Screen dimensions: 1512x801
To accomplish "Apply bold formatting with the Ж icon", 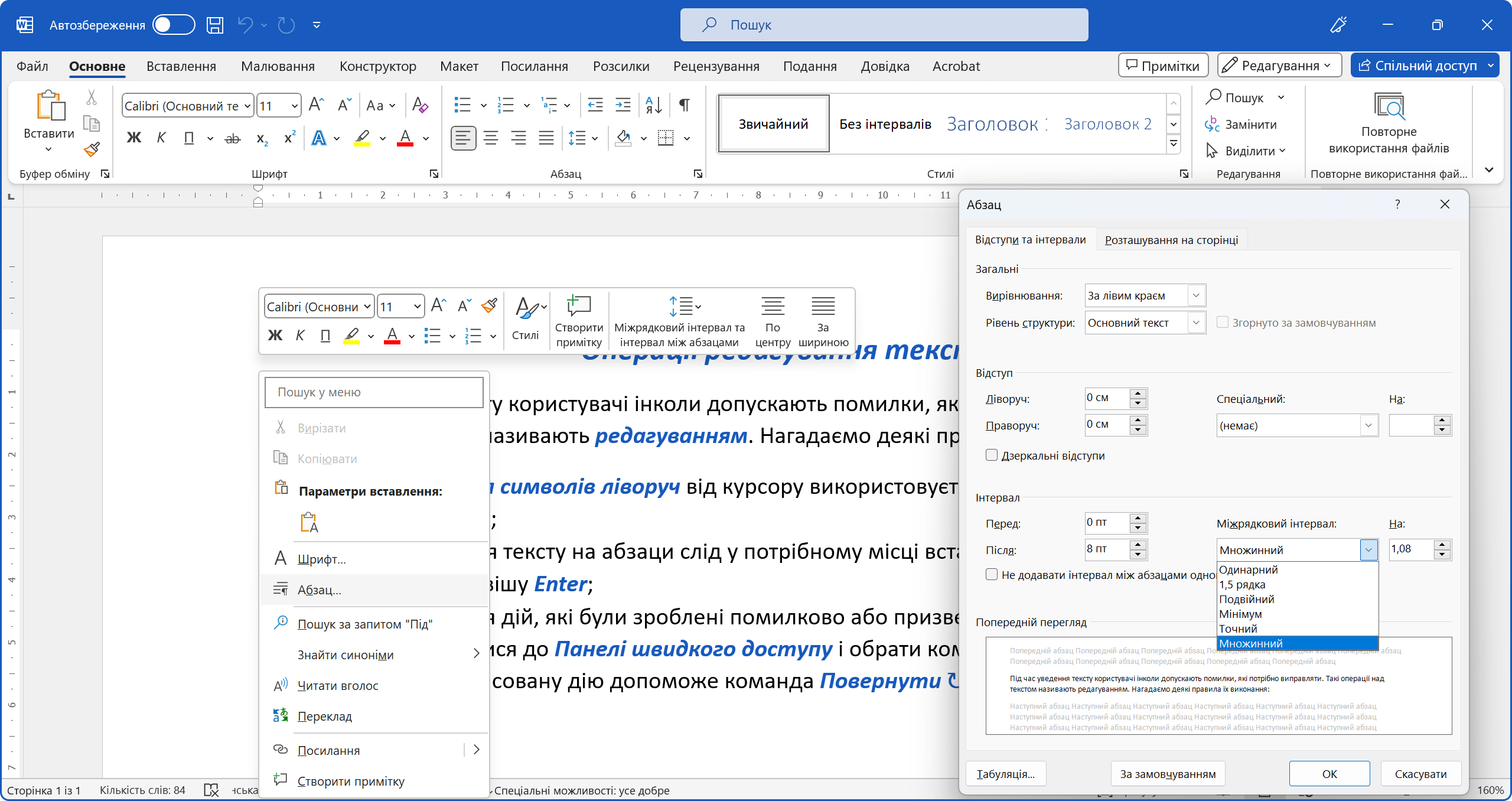I will [x=134, y=137].
